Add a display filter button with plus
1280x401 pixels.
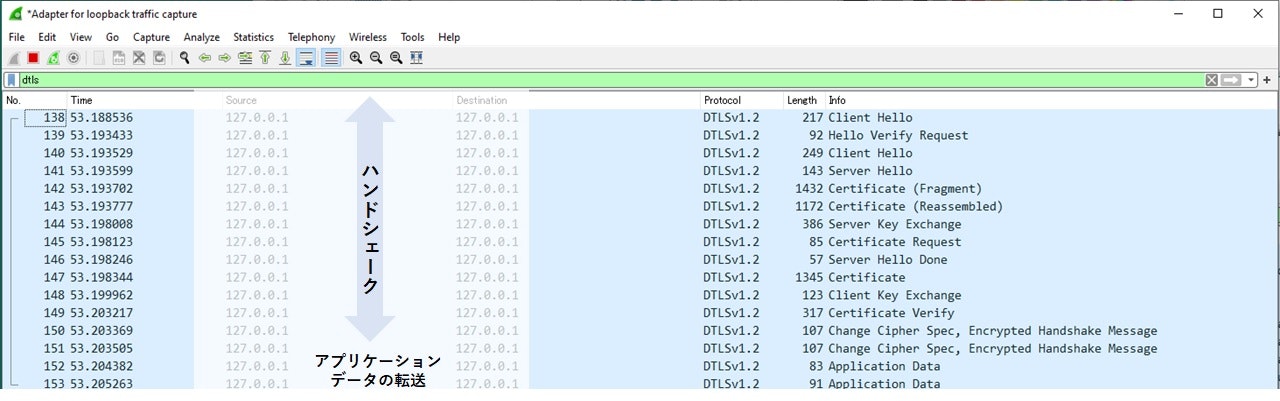(1267, 80)
